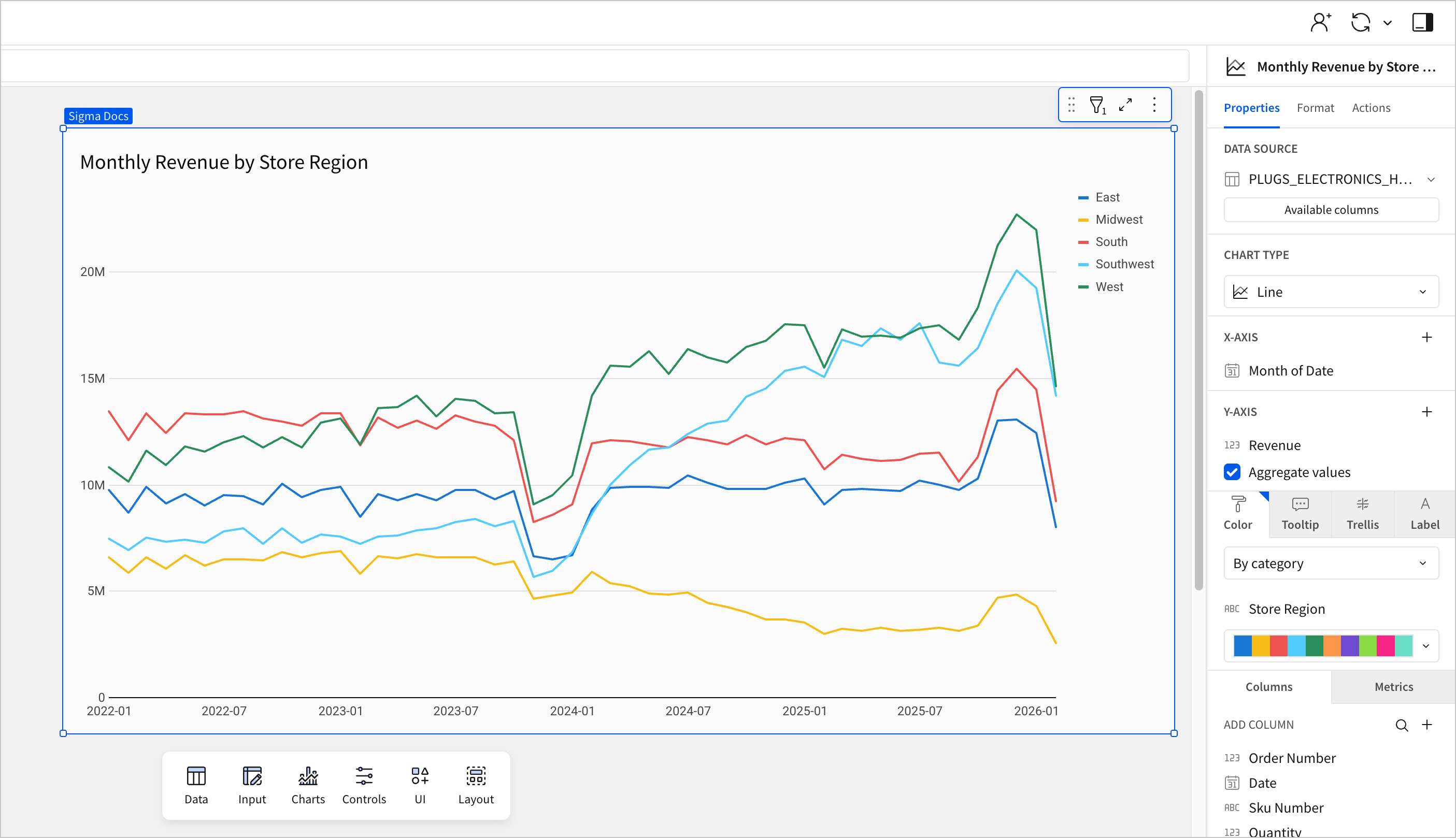Open the Metrics tab
The width and height of the screenshot is (1456, 838).
point(1393,687)
